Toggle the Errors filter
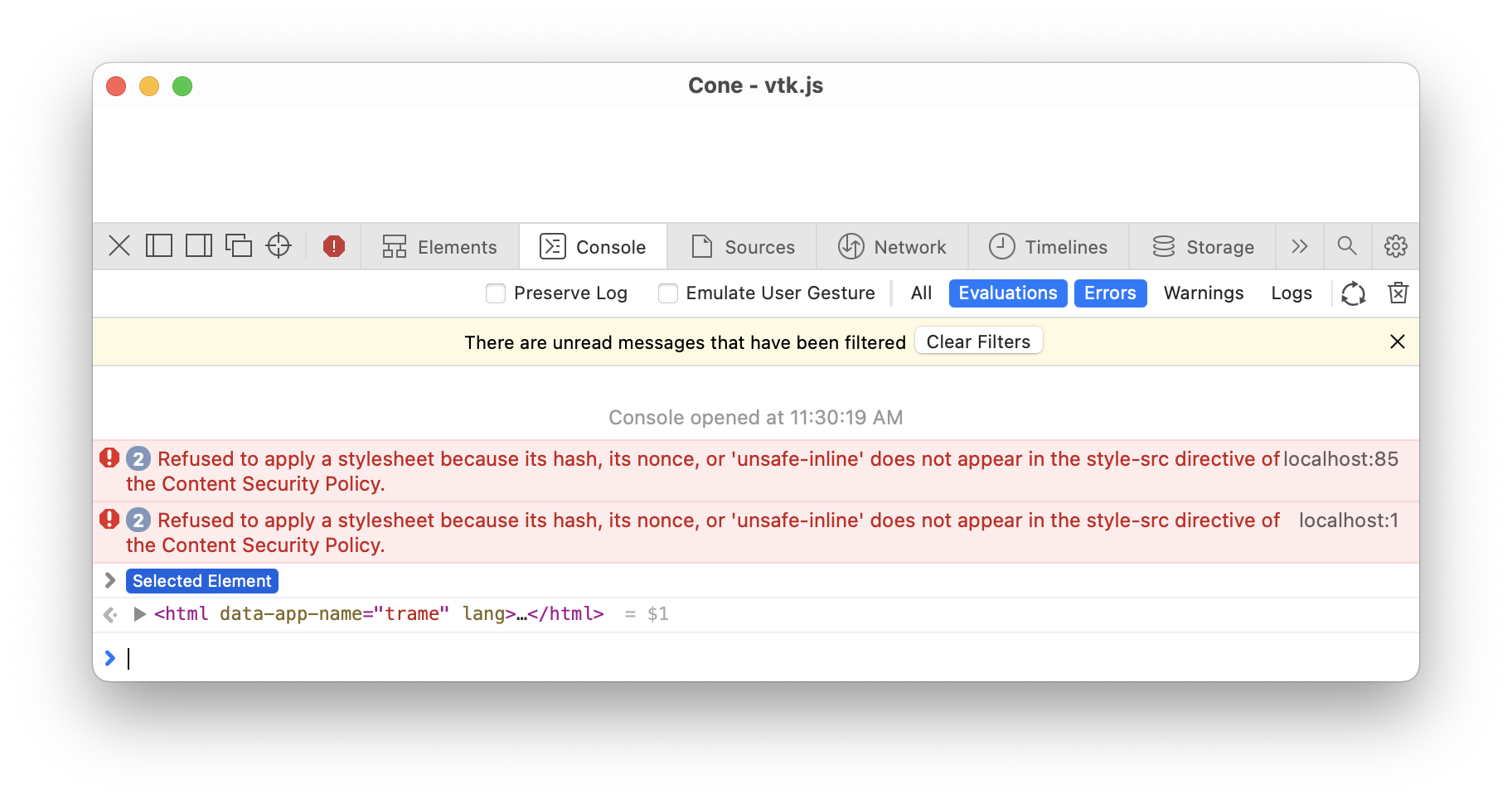 pyautogui.click(x=1110, y=293)
